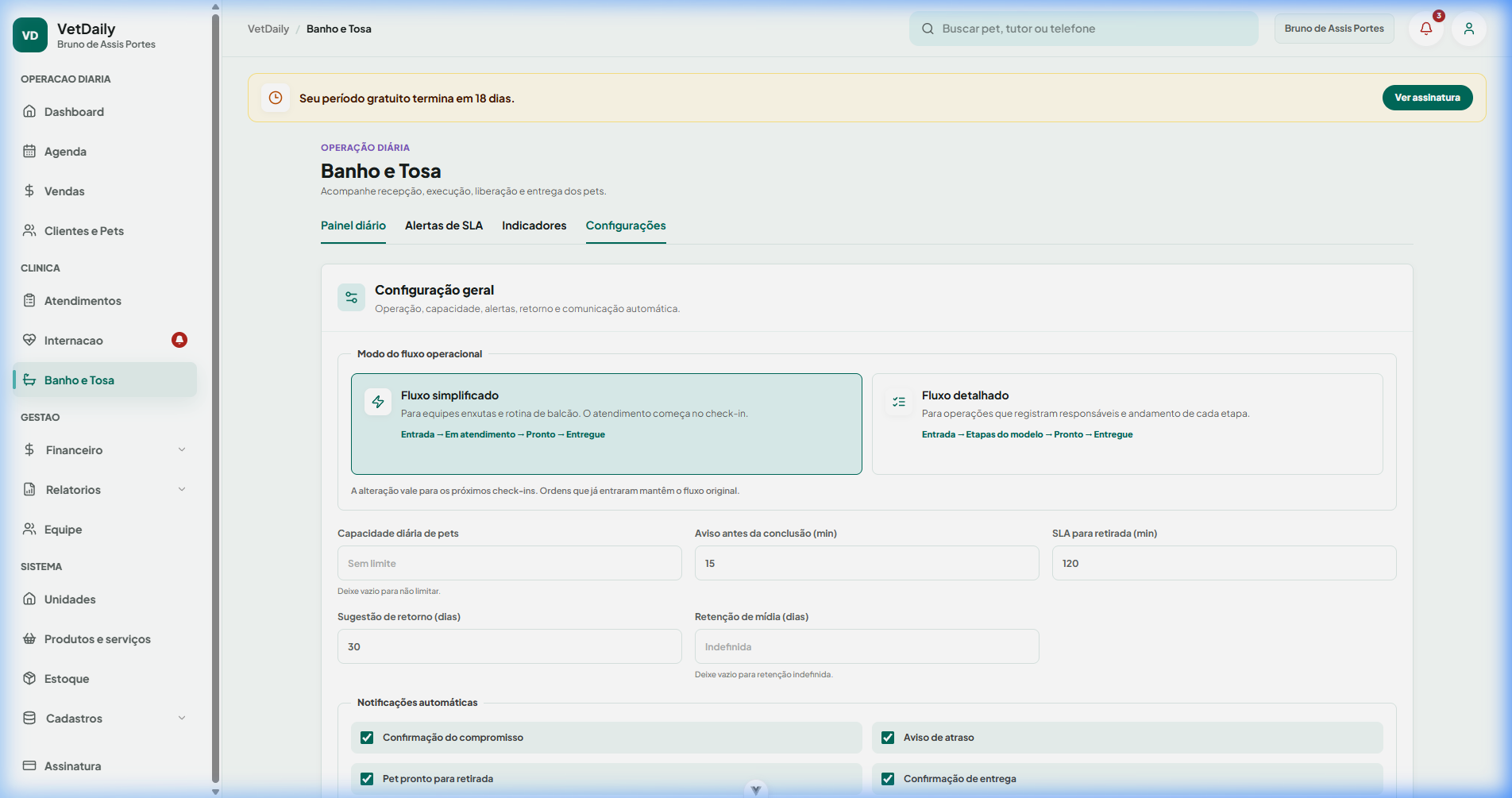Screen dimensions: 1512x798
Task: Uncheck Aviso de atraso notification
Action: tap(888, 738)
